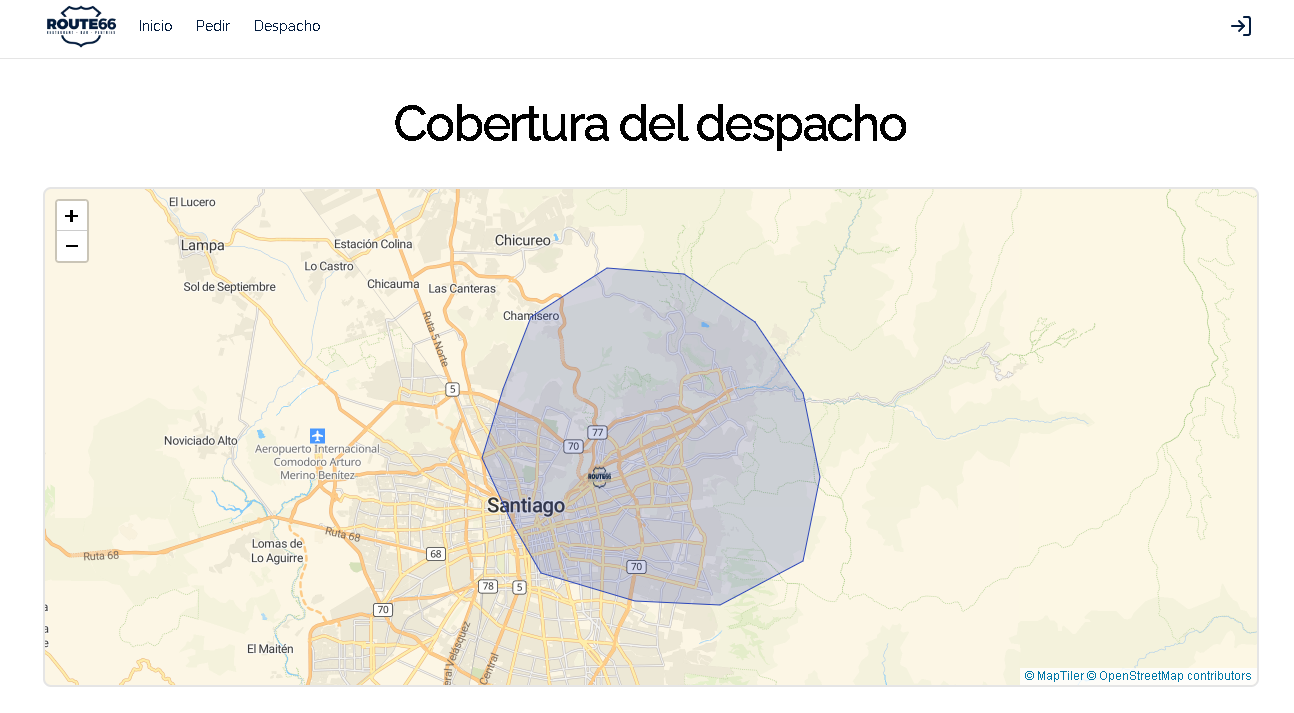Screen dimensions: 1294x713
Task: Go to the Pedir menu item
Action: (x=213, y=26)
